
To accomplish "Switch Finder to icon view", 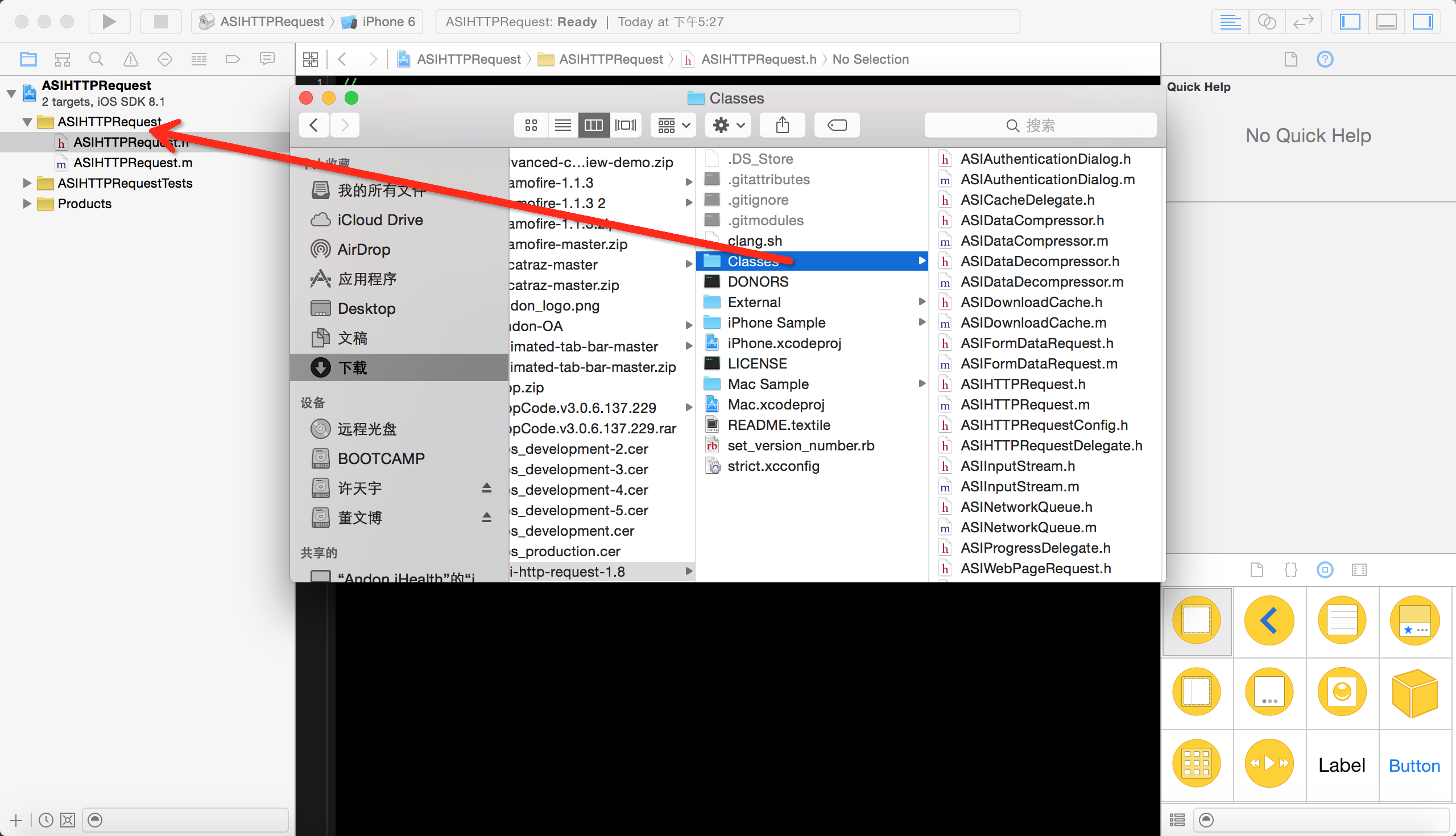I will click(x=531, y=125).
